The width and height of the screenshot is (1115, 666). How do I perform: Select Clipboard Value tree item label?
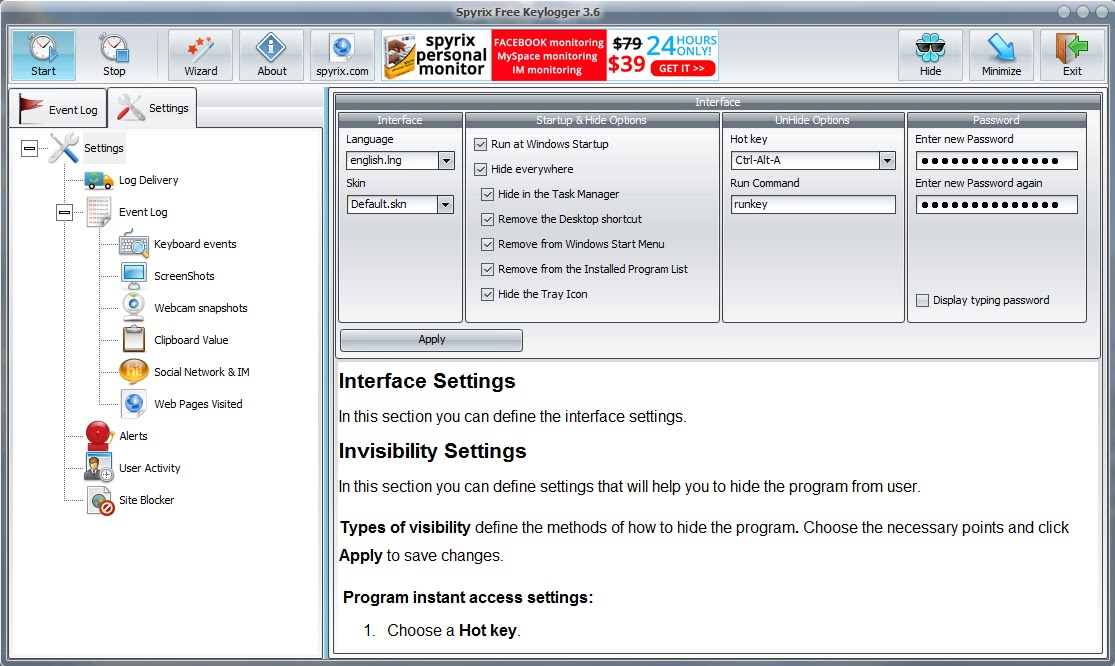pyautogui.click(x=191, y=340)
